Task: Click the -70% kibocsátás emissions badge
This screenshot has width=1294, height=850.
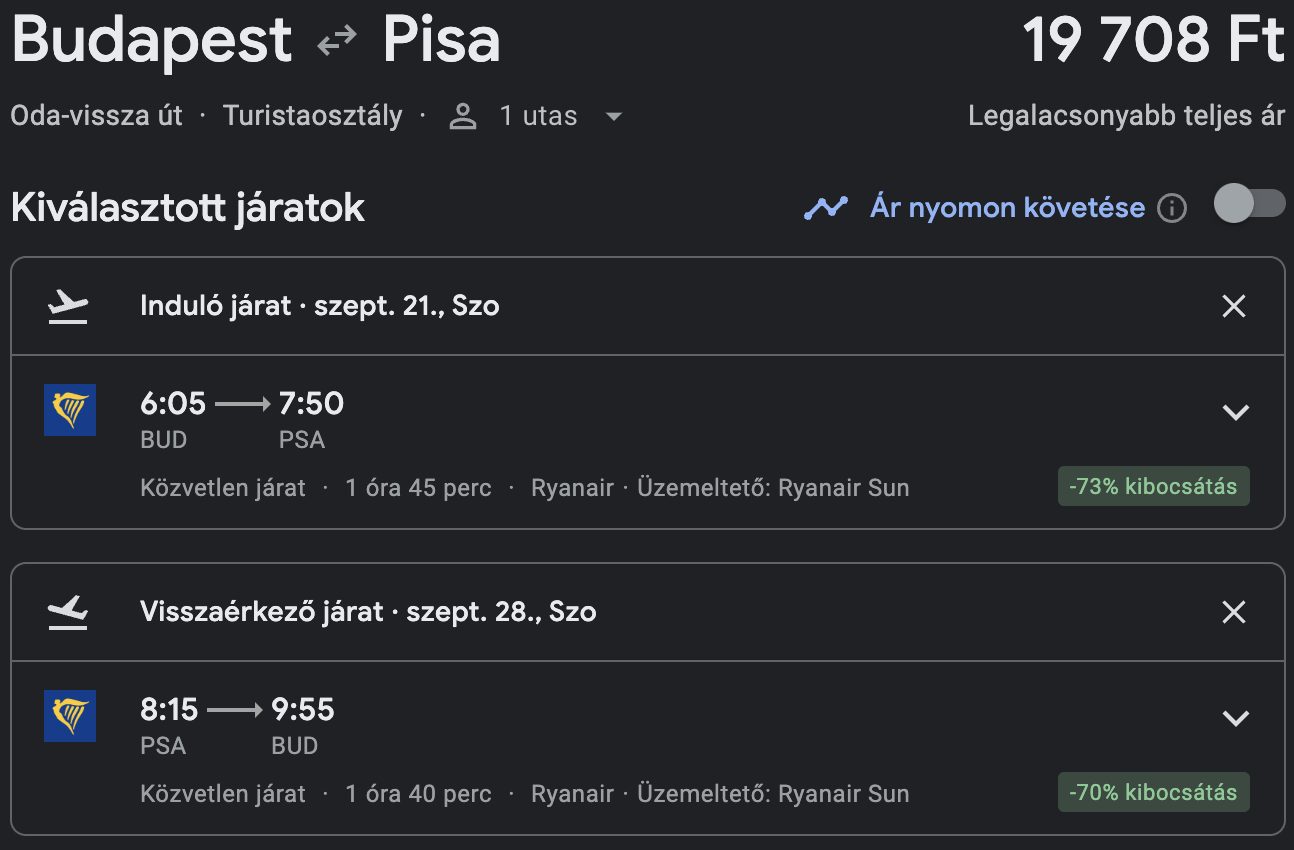Action: click(1153, 793)
